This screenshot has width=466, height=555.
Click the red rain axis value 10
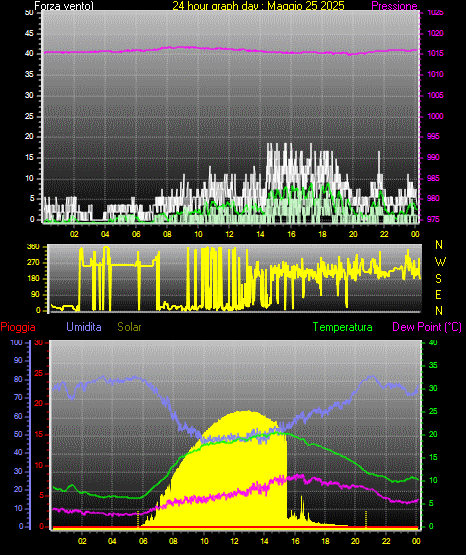[x=39, y=465]
